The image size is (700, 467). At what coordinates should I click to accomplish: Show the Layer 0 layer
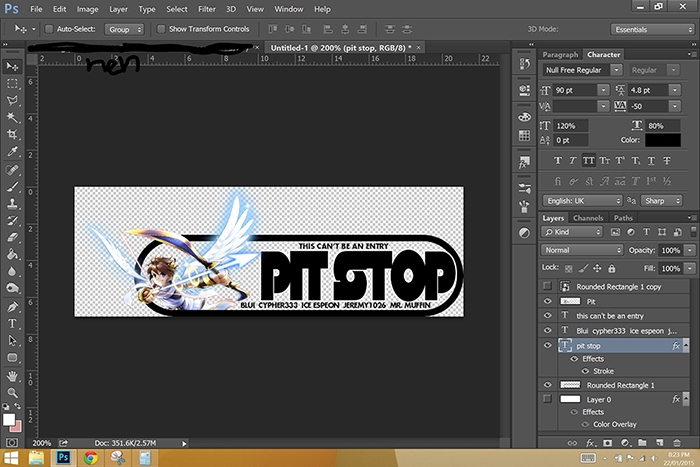tap(547, 399)
